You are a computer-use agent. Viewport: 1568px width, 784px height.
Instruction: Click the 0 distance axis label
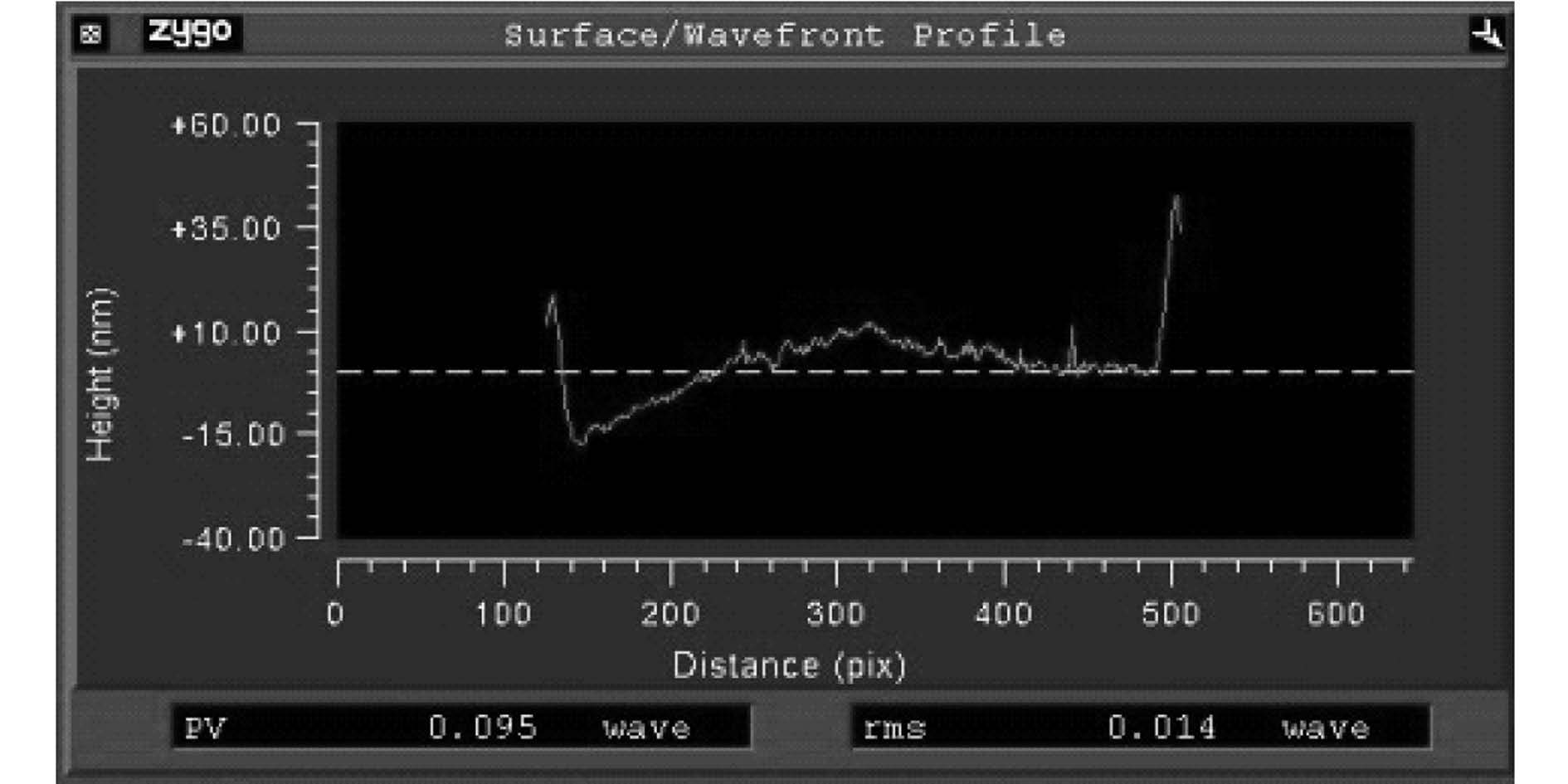click(335, 614)
